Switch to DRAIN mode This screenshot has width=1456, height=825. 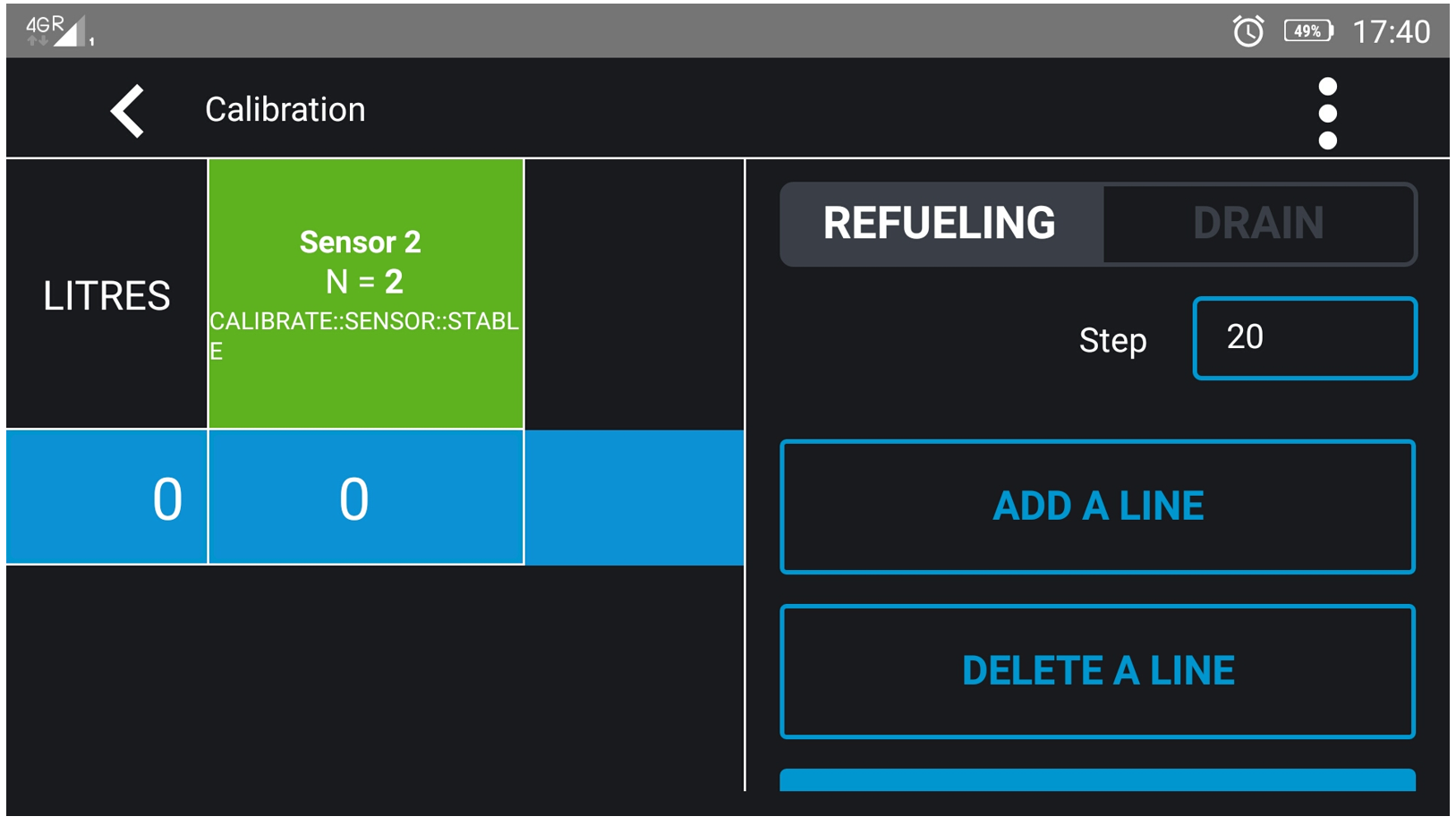tap(1257, 224)
